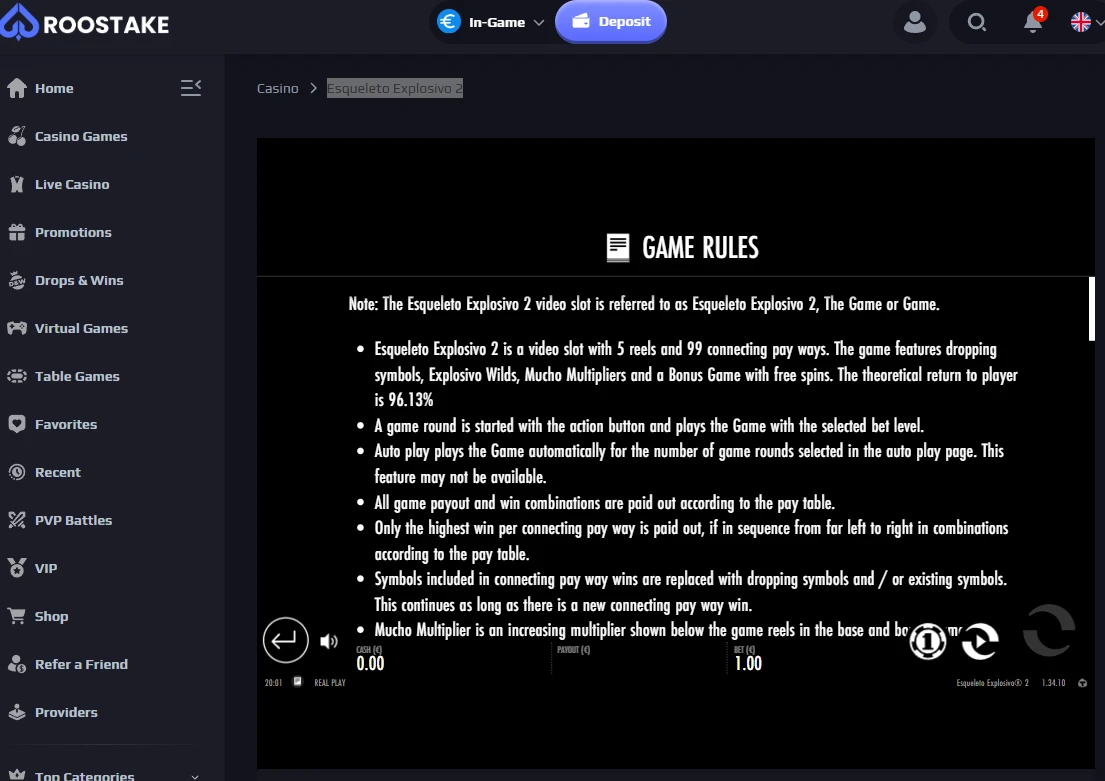The width and height of the screenshot is (1105, 781).
Task: Click the Payout label
Action: tap(574, 649)
